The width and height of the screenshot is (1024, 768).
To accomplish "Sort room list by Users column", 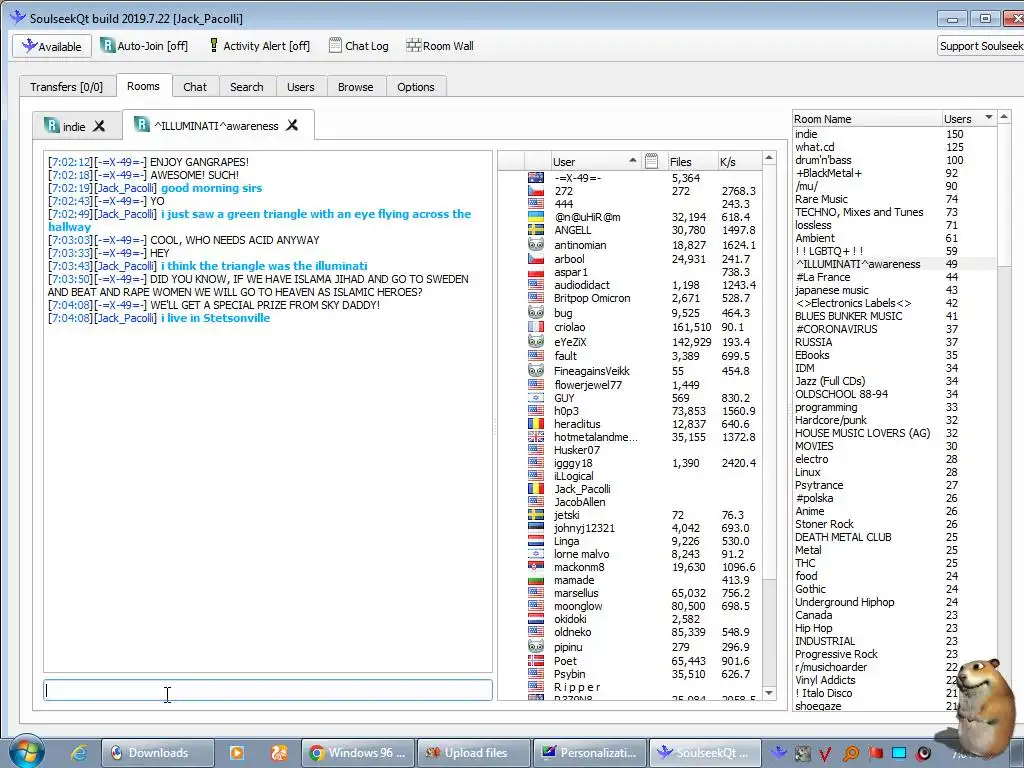I will [968, 119].
